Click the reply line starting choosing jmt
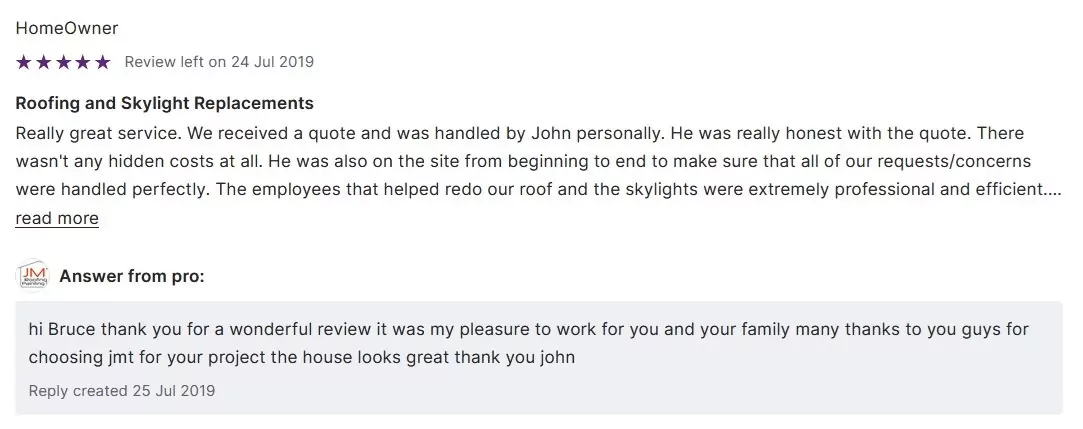 click(x=300, y=356)
